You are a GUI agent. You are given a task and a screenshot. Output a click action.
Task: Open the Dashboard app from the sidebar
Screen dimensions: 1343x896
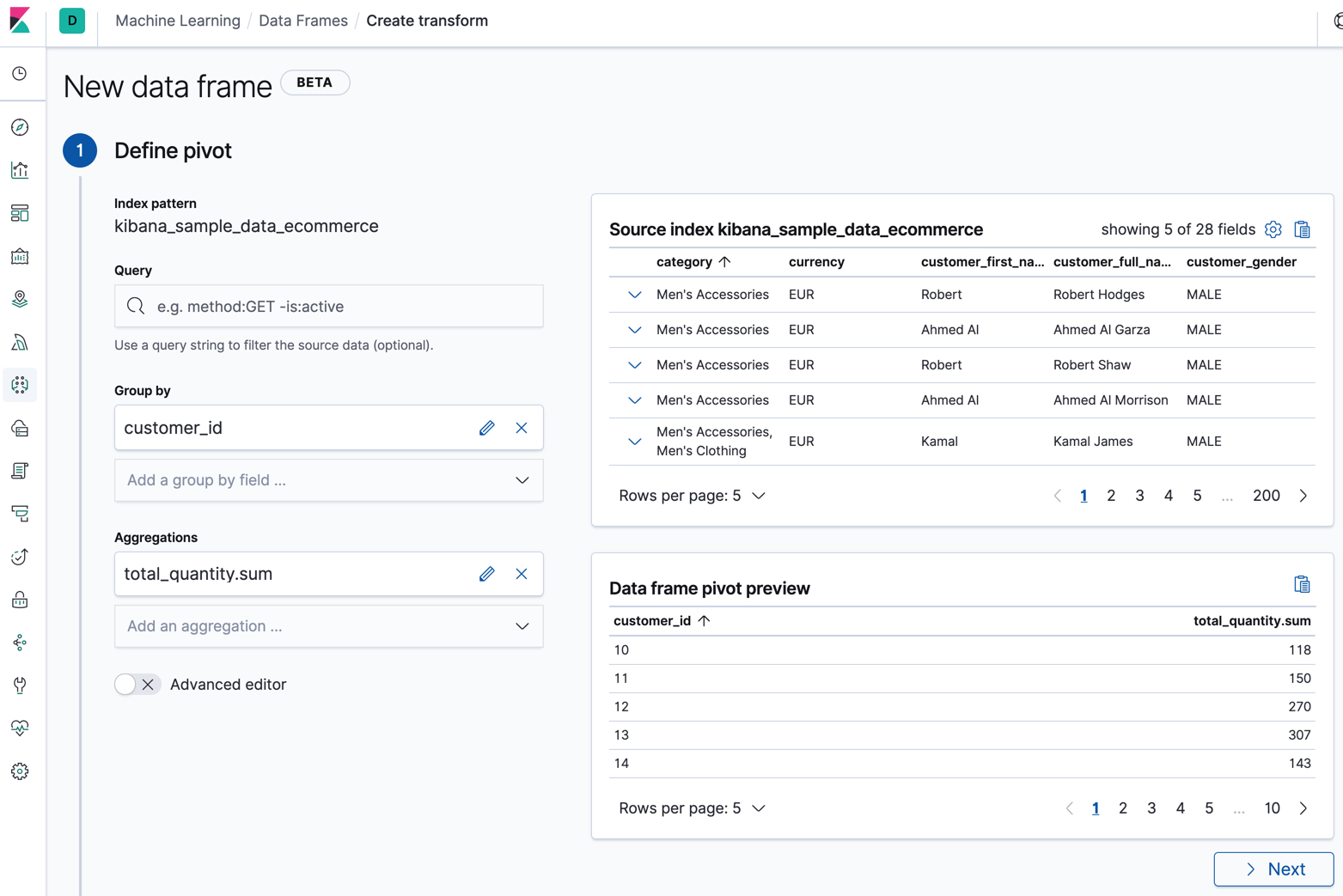click(19, 213)
